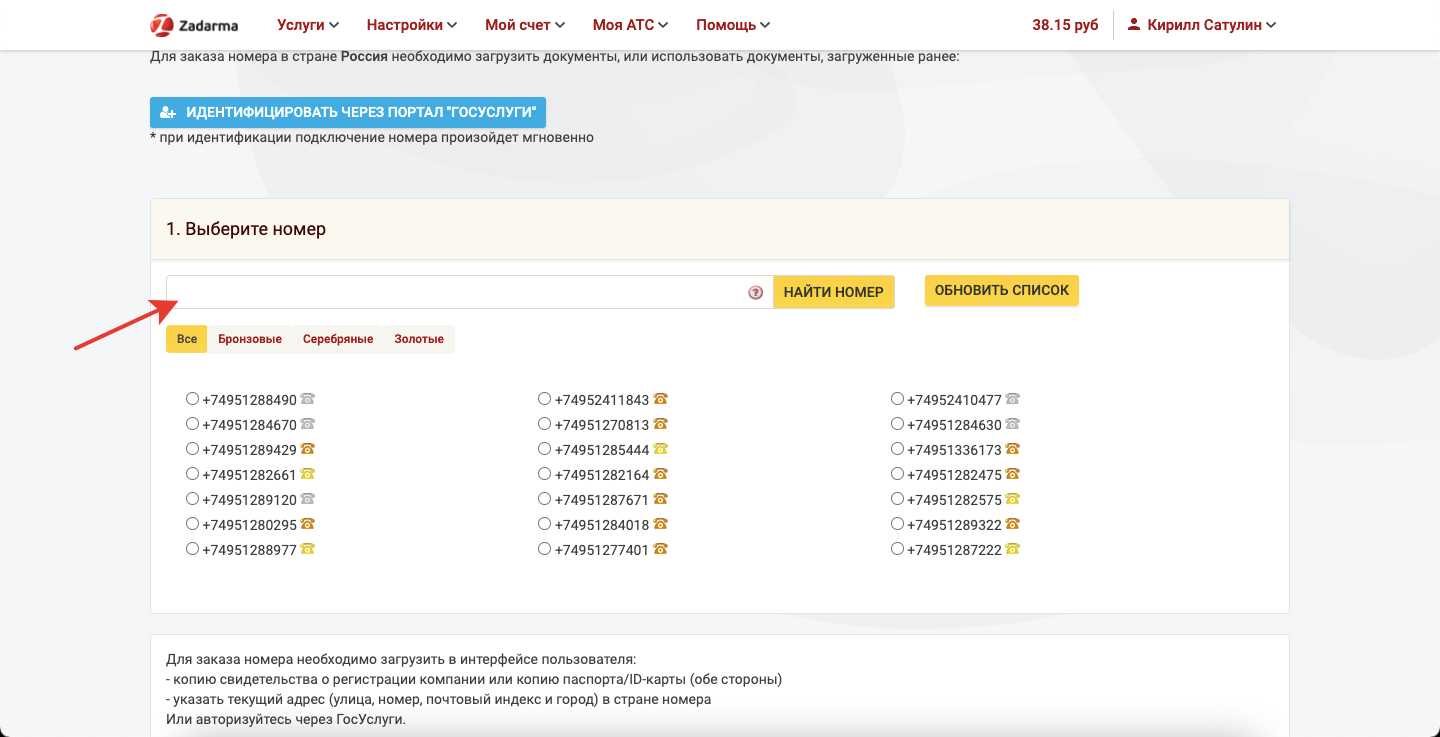Click the 38.15 руб balance
The width and height of the screenshot is (1440, 737).
(x=1065, y=25)
